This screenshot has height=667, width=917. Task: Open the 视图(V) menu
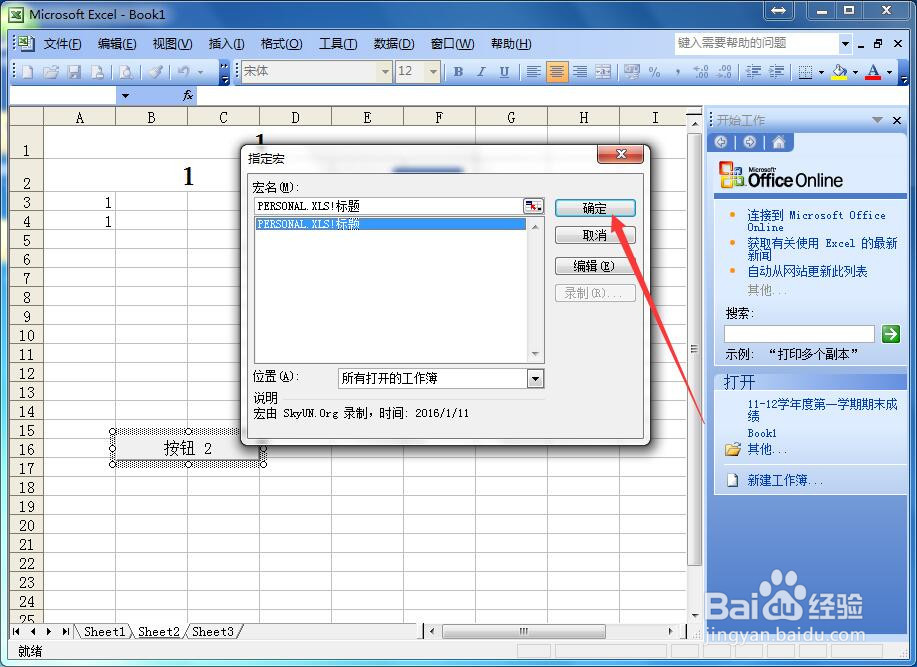(173, 44)
